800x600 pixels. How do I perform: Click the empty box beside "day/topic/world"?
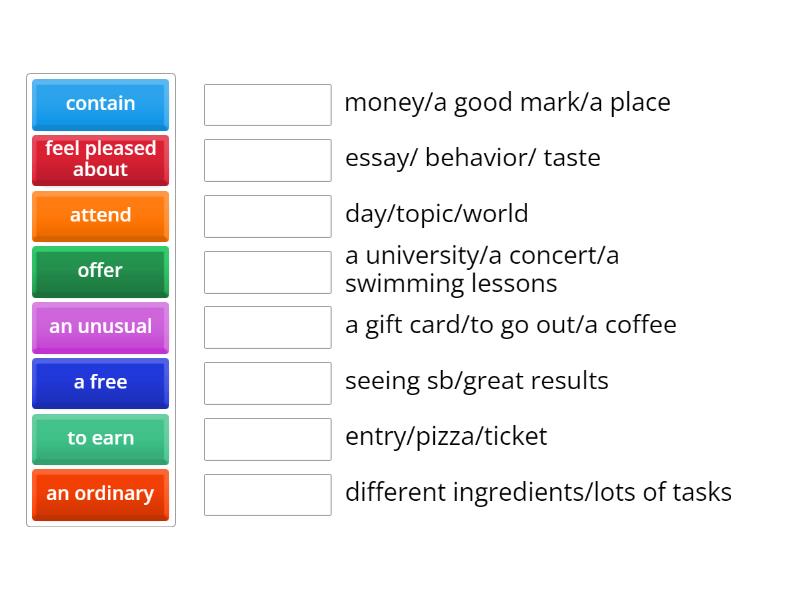point(267,215)
